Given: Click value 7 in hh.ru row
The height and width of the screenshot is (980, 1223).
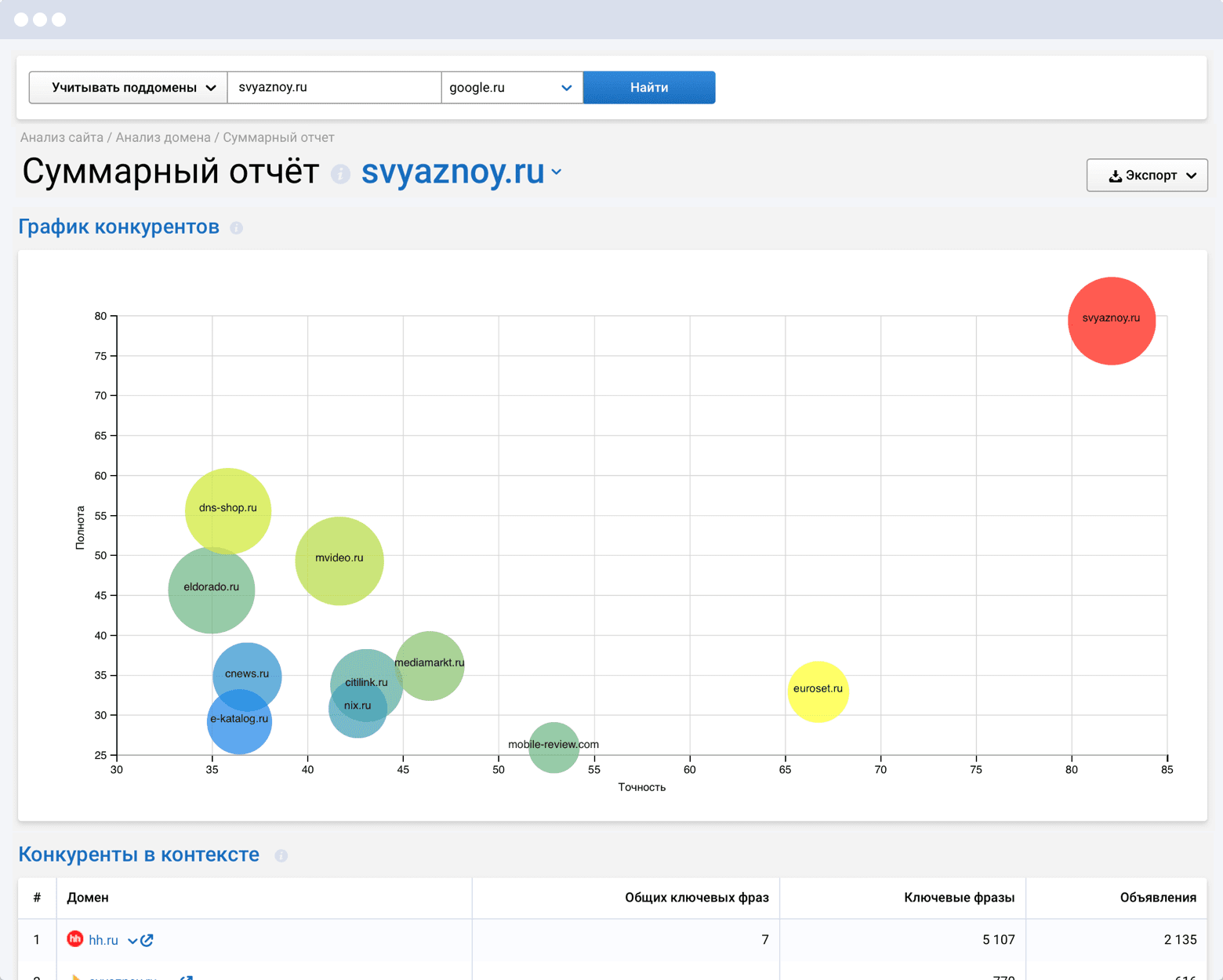Looking at the screenshot, I should click(765, 940).
